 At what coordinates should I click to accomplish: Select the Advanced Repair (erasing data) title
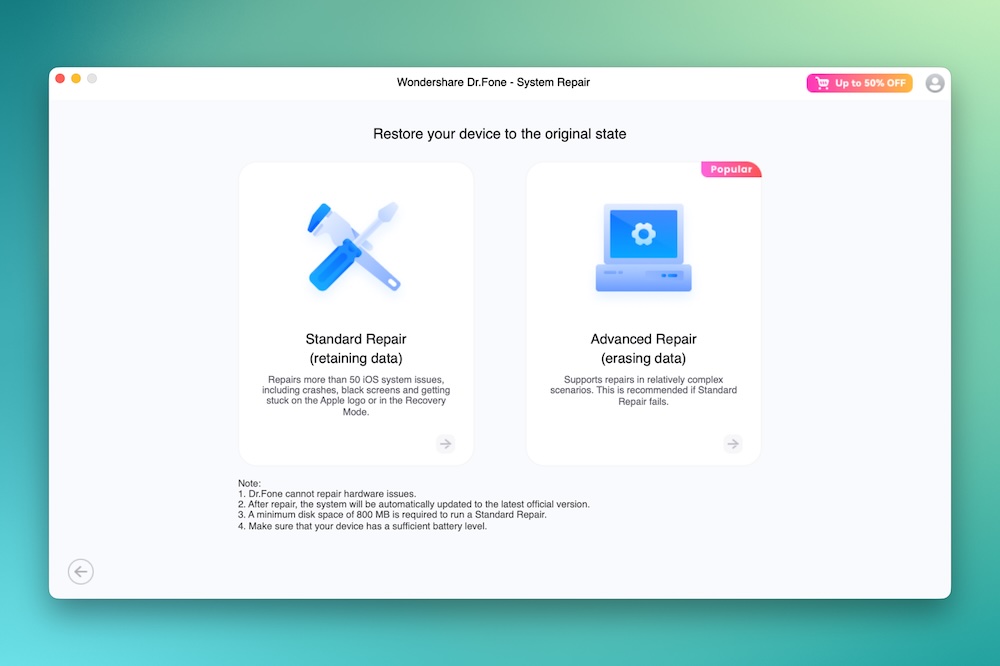[643, 348]
